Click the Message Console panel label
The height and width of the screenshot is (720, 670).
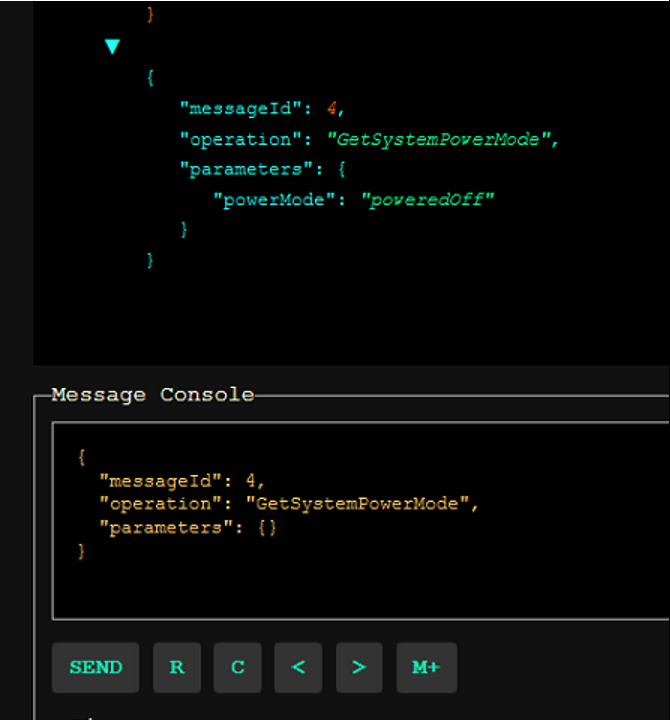(x=152, y=395)
